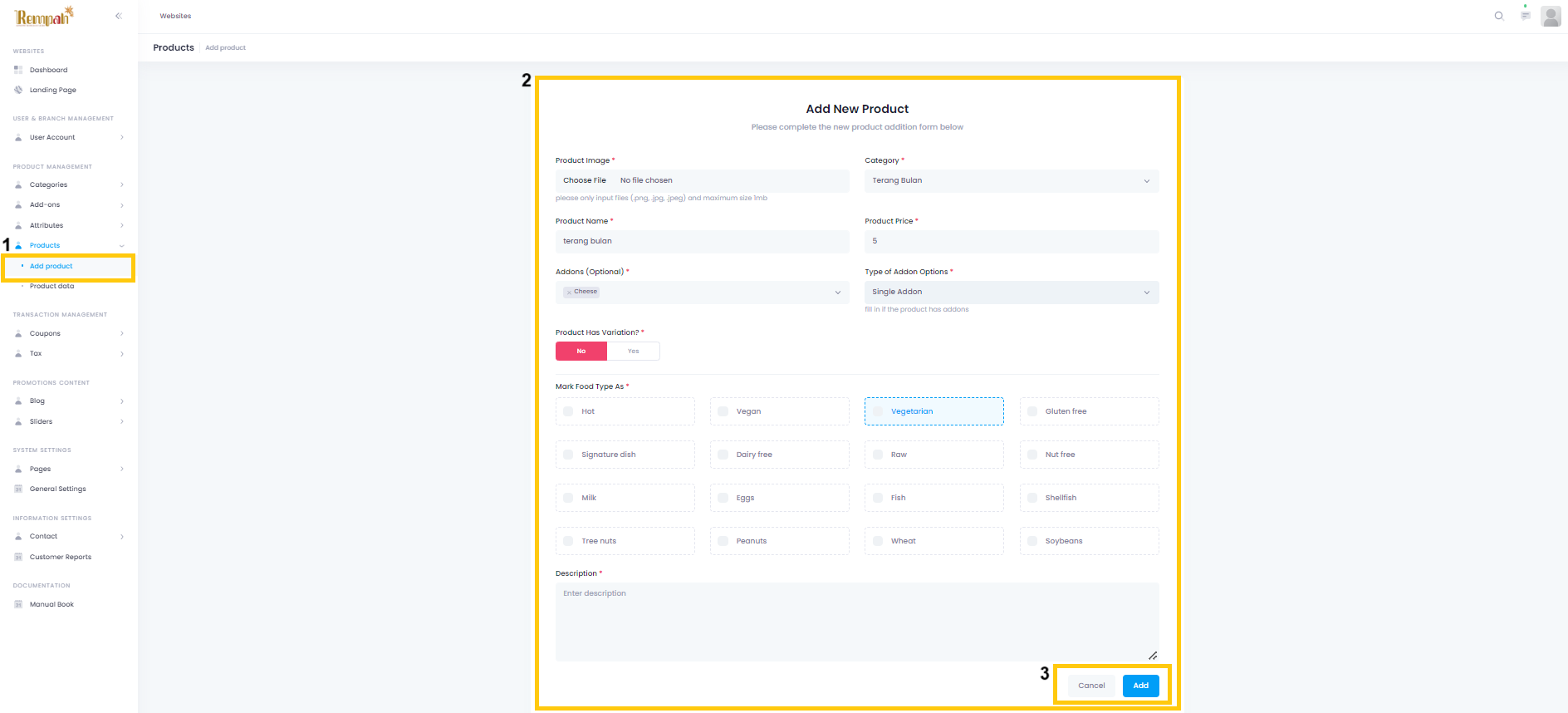Check the Vegetarian food type

878,411
